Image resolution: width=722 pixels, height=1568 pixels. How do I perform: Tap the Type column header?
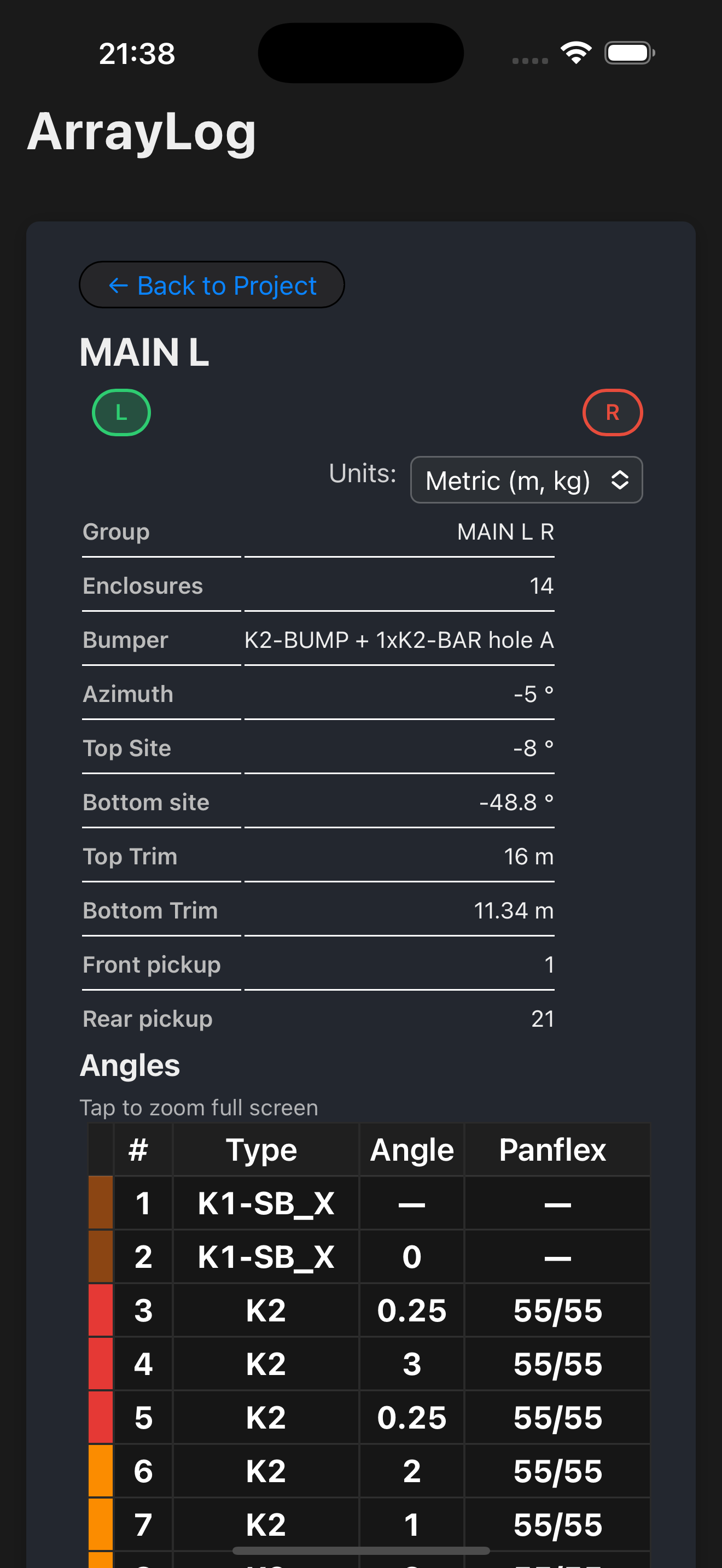tap(262, 1149)
